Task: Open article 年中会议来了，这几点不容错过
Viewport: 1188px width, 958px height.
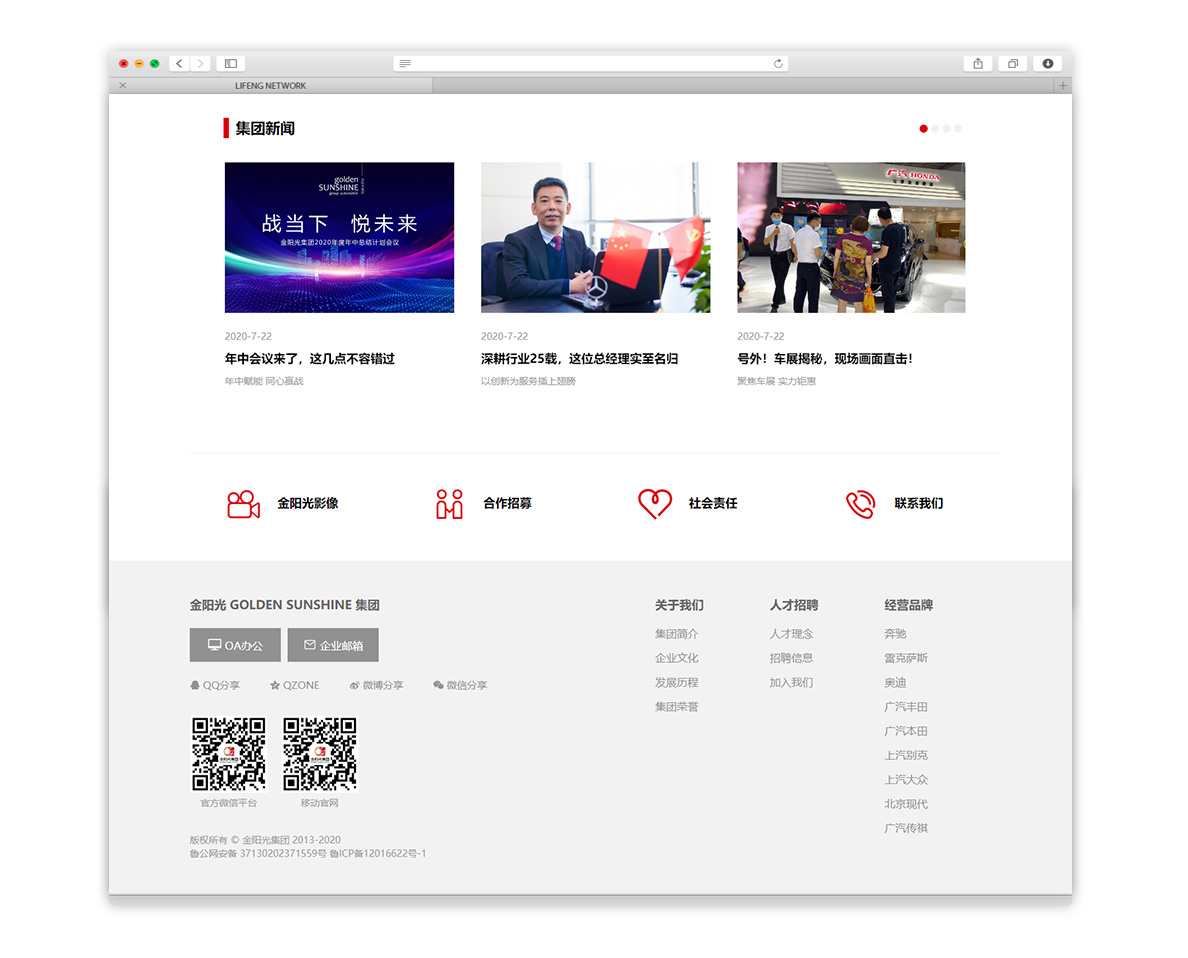Action: point(309,358)
